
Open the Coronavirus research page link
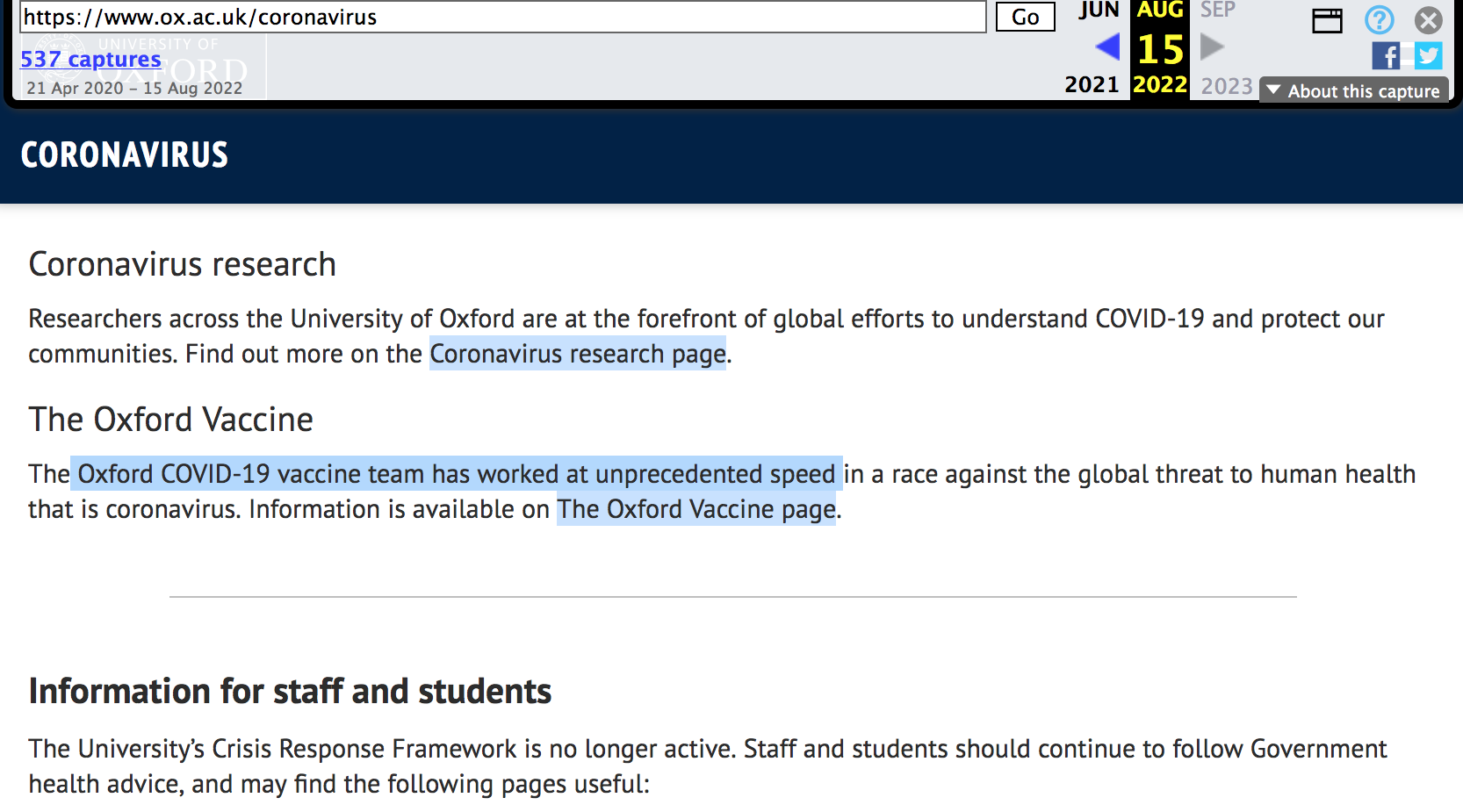[578, 354]
